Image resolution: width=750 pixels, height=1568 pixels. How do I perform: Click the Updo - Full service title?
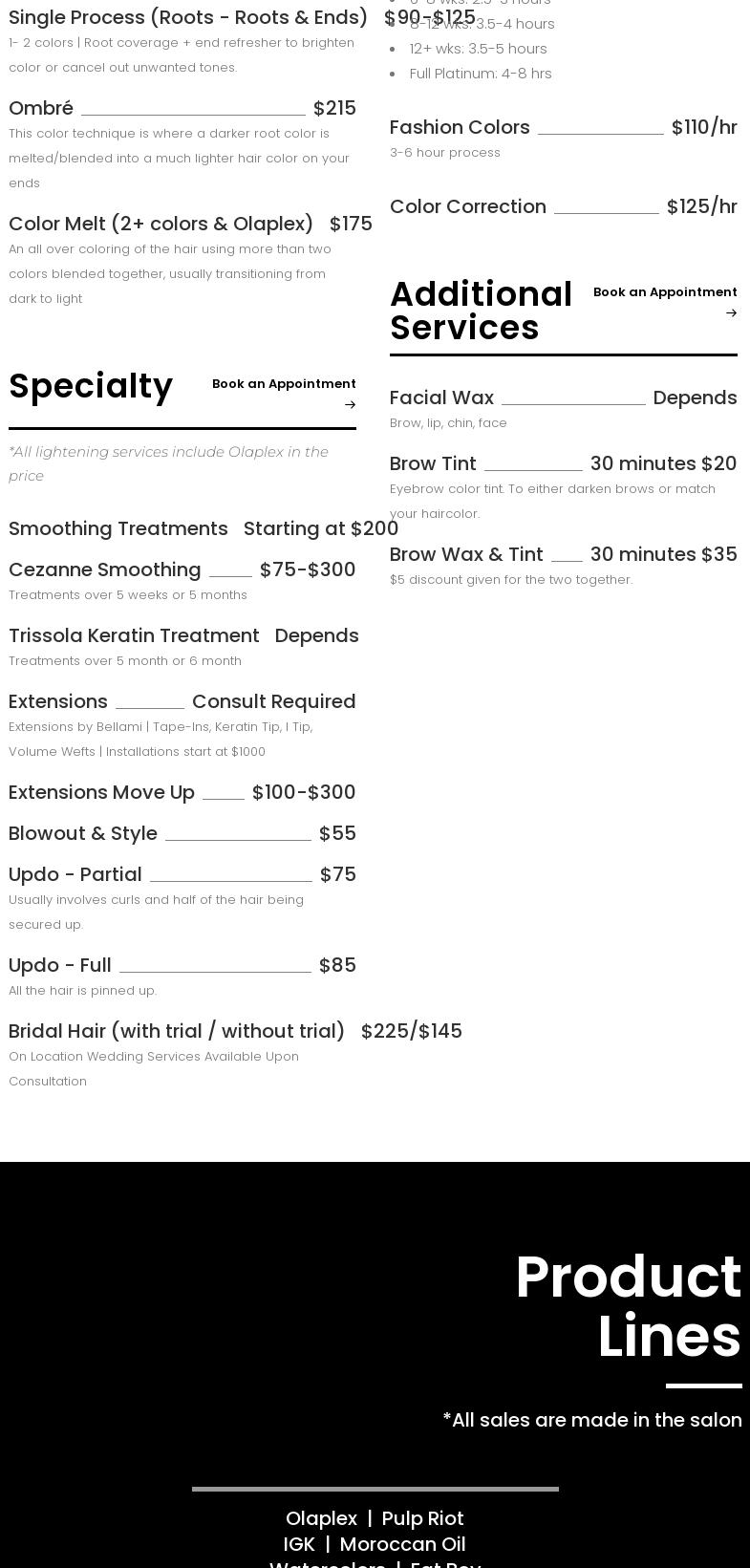click(x=60, y=966)
